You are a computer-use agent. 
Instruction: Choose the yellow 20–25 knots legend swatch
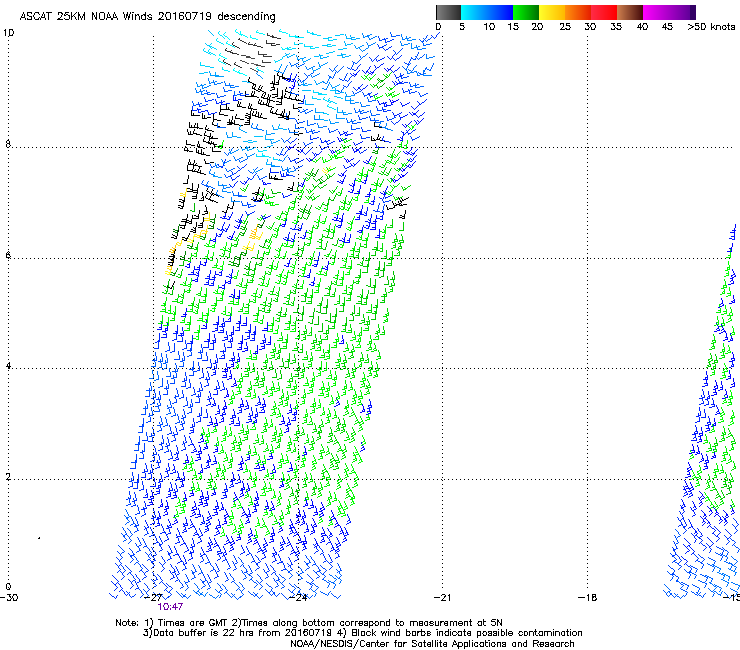[x=552, y=12]
